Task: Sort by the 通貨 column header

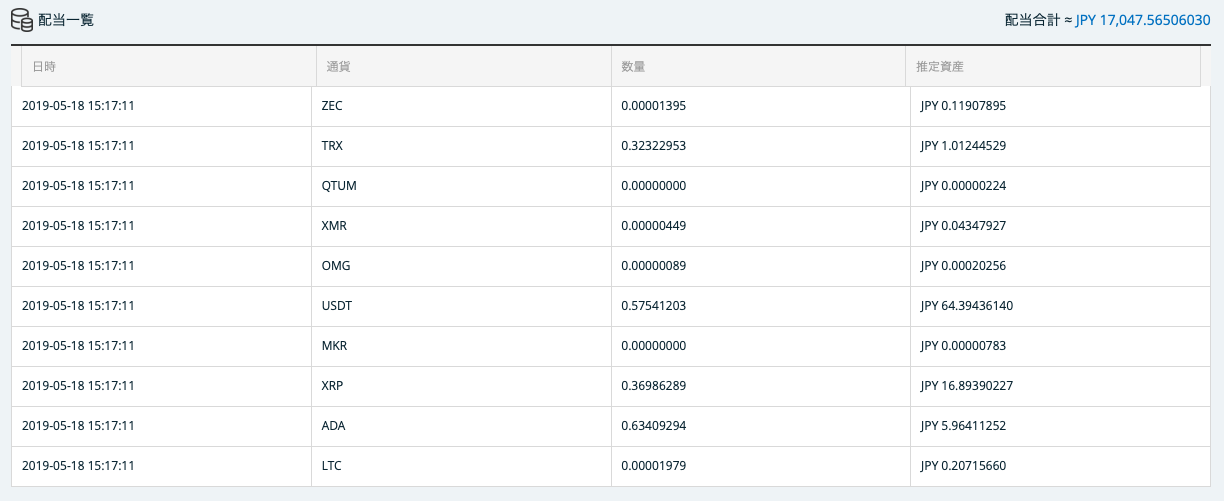Action: pyautogui.click(x=338, y=67)
